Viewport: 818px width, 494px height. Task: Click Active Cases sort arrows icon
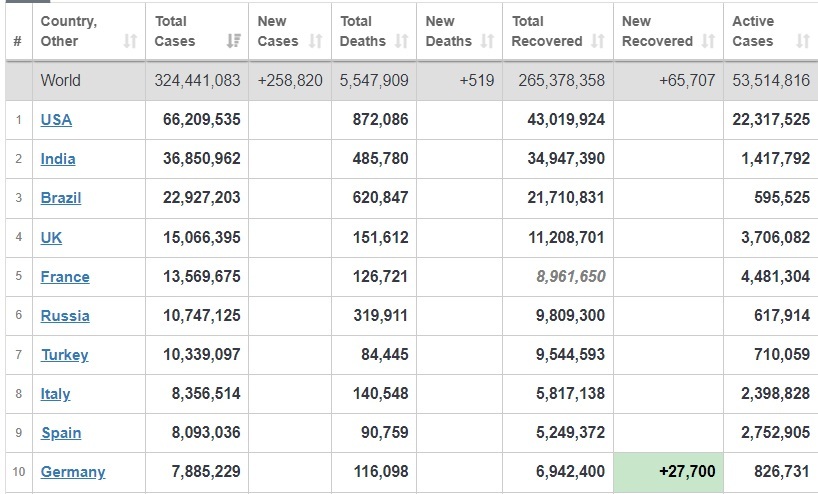coord(803,41)
